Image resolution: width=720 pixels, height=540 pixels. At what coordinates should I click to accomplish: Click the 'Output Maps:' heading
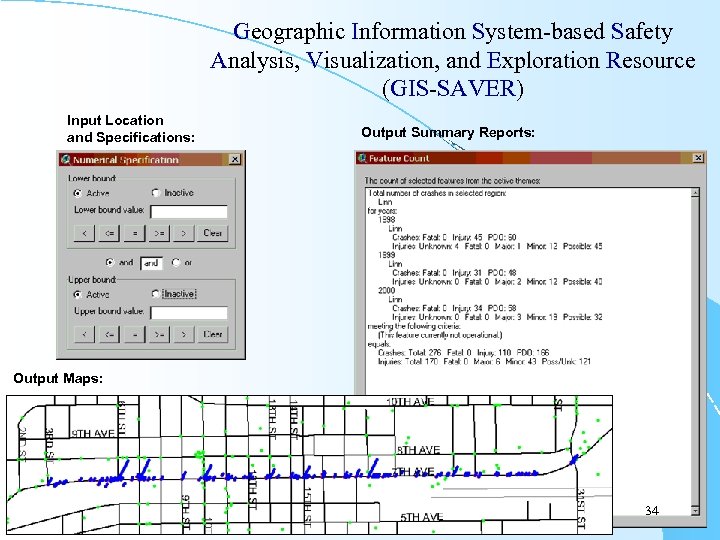pyautogui.click(x=58, y=378)
